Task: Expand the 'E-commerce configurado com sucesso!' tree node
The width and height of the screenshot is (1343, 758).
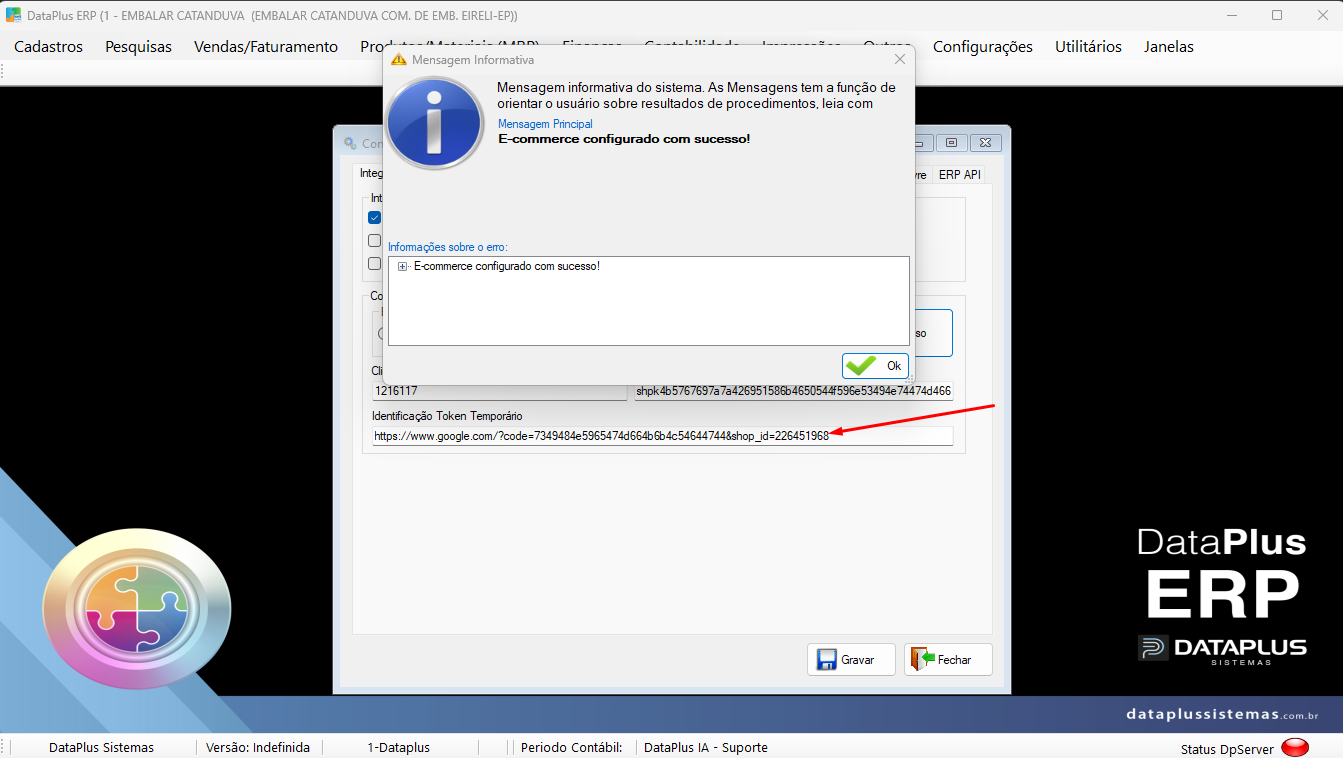Action: [403, 266]
